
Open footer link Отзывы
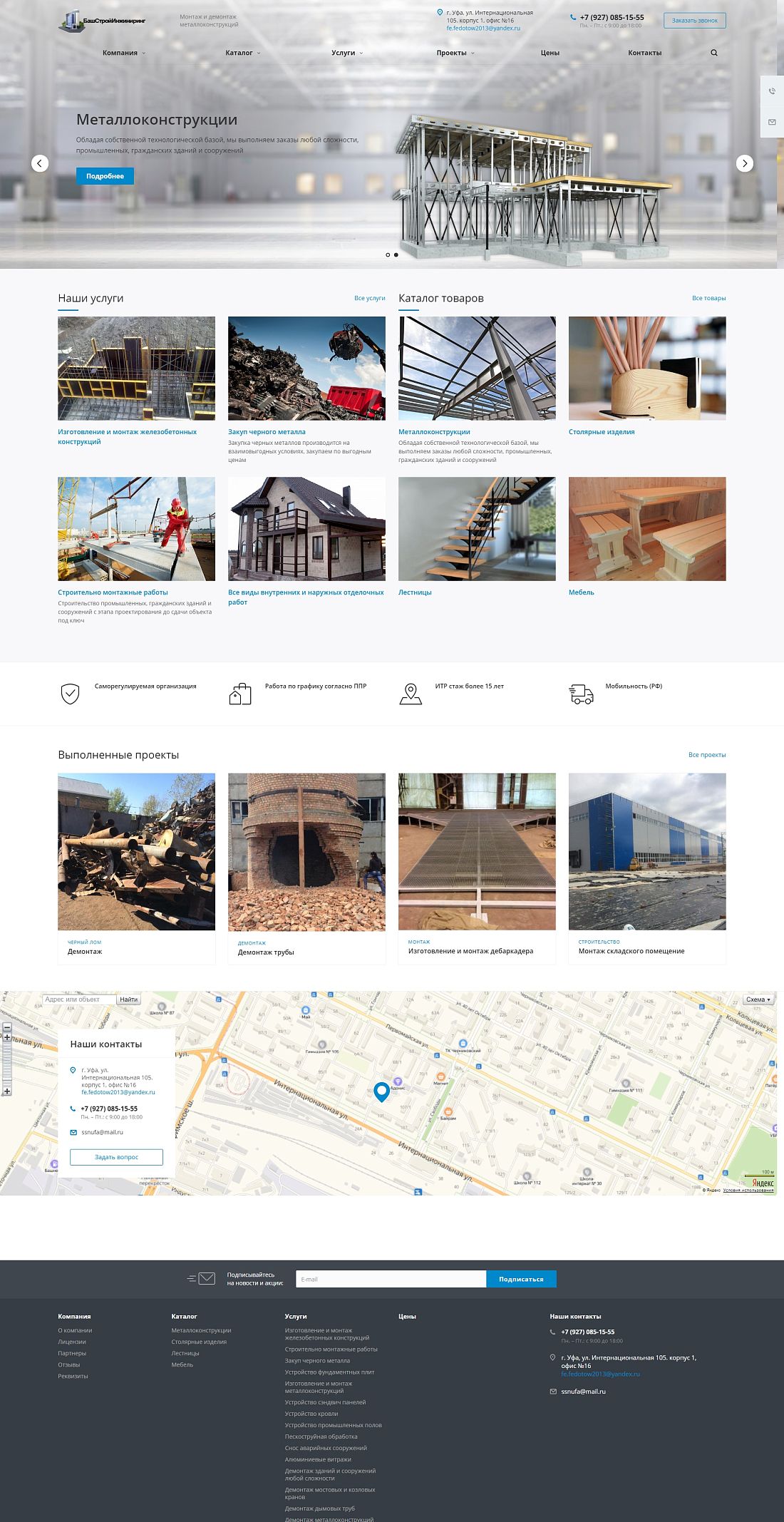pos(69,1364)
